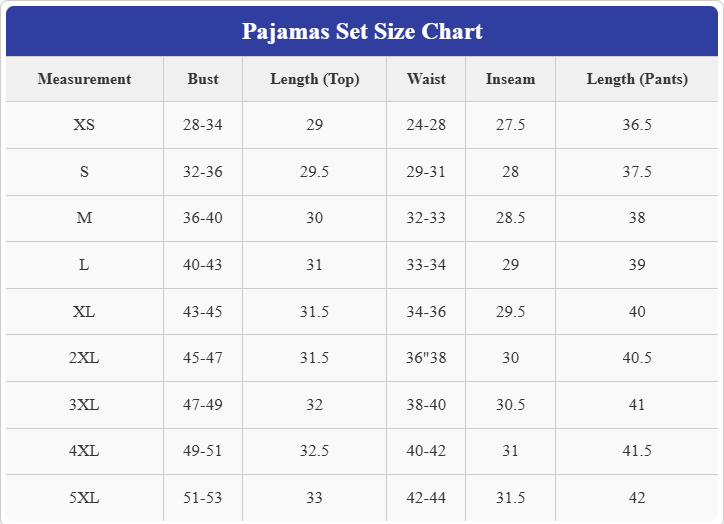Select the XL size row label
Viewport: 724px width, 524px height.
tap(84, 312)
